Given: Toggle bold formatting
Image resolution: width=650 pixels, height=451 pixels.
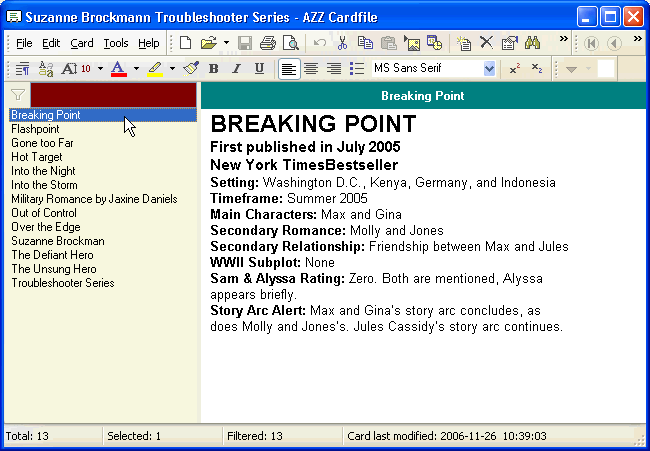Looking at the screenshot, I should point(213,68).
